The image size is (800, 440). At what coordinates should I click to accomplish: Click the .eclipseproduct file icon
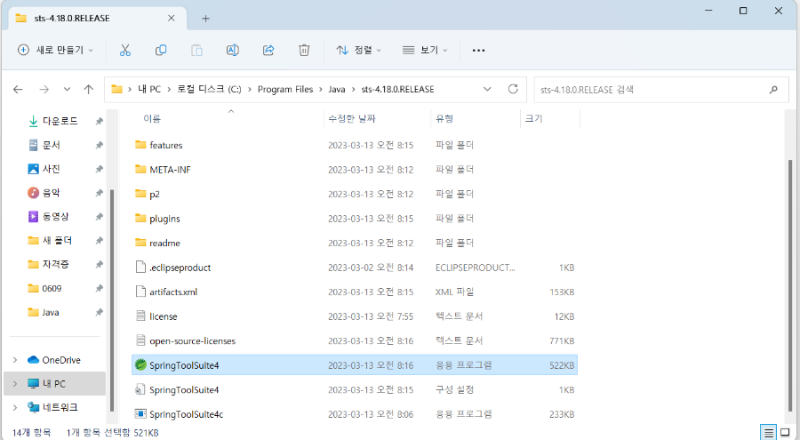tap(141, 266)
